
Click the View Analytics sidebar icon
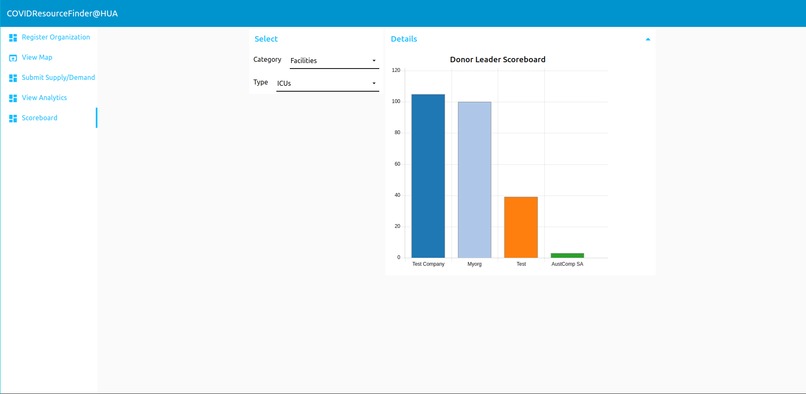[x=13, y=98]
